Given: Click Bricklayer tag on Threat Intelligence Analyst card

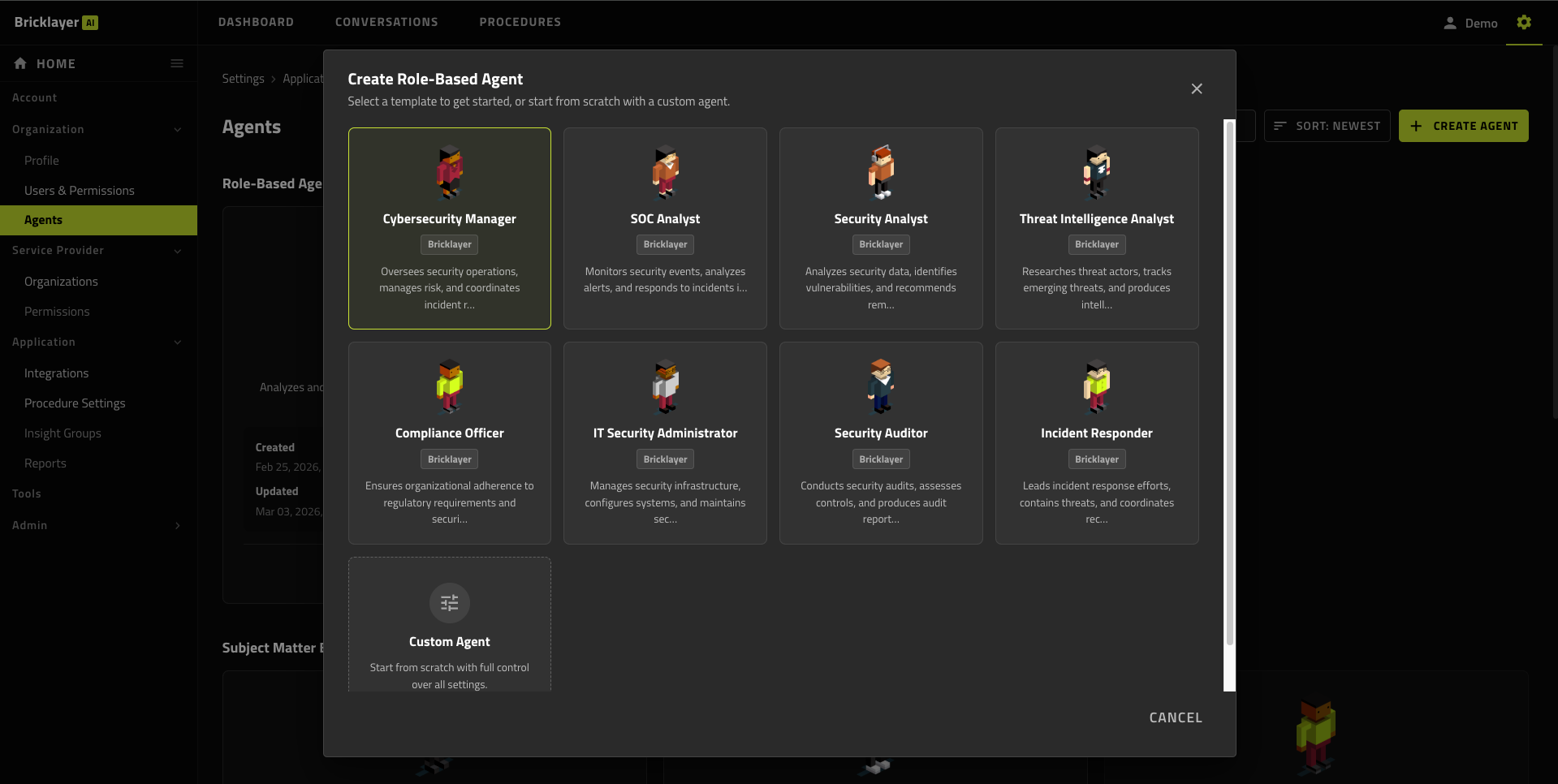Looking at the screenshot, I should click(x=1097, y=244).
